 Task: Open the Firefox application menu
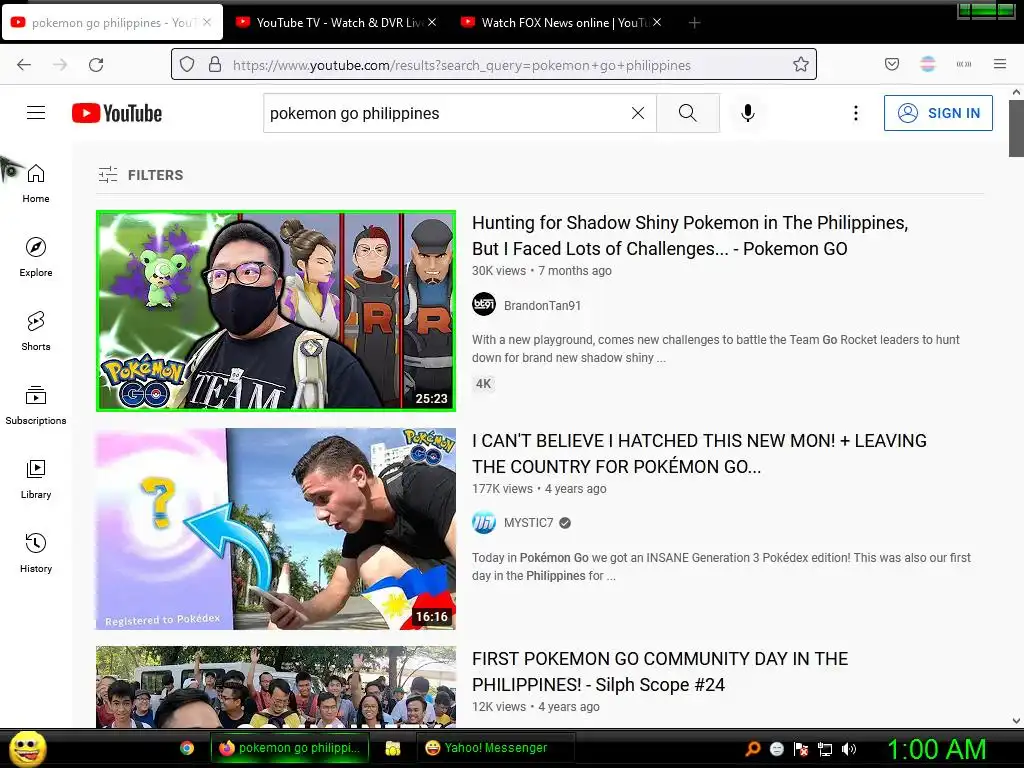pos(1000,64)
